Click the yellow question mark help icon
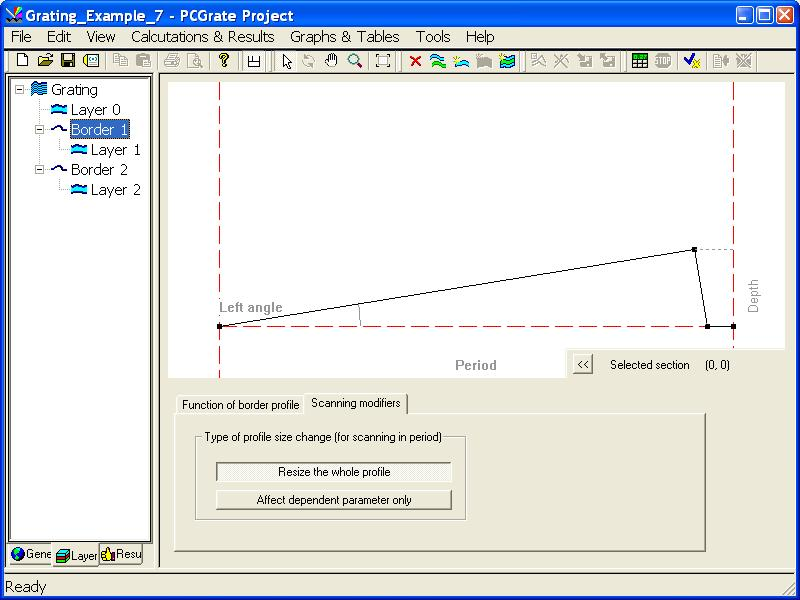This screenshot has height=600, width=800. [x=224, y=61]
